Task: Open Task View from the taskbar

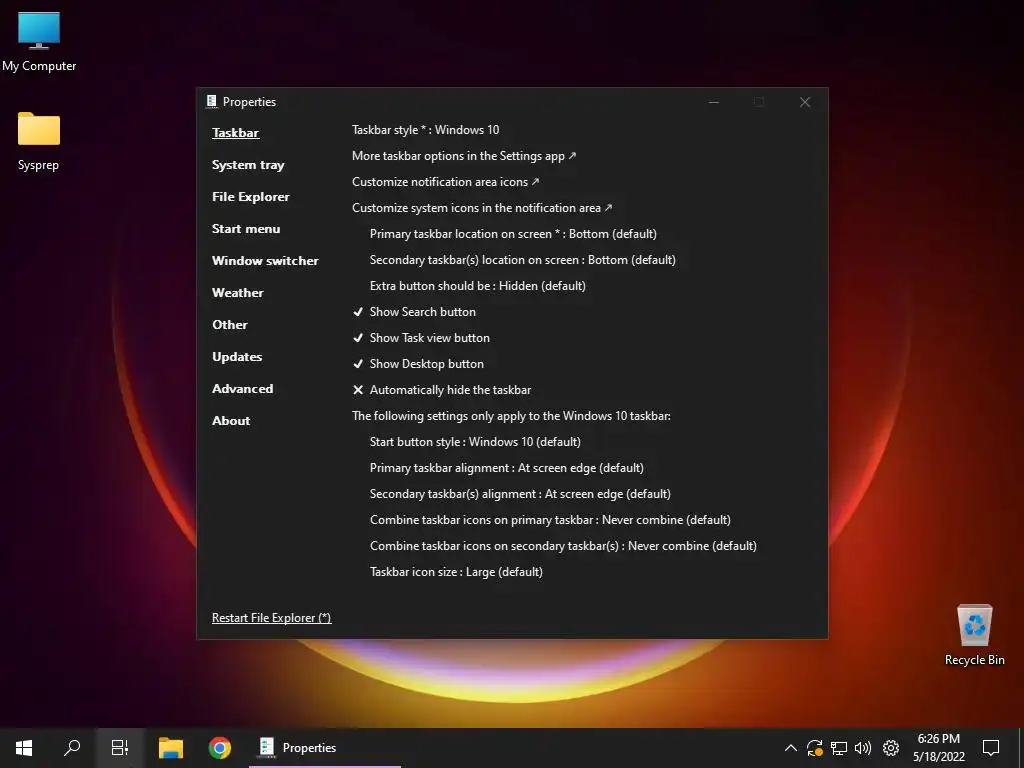Action: 120,748
